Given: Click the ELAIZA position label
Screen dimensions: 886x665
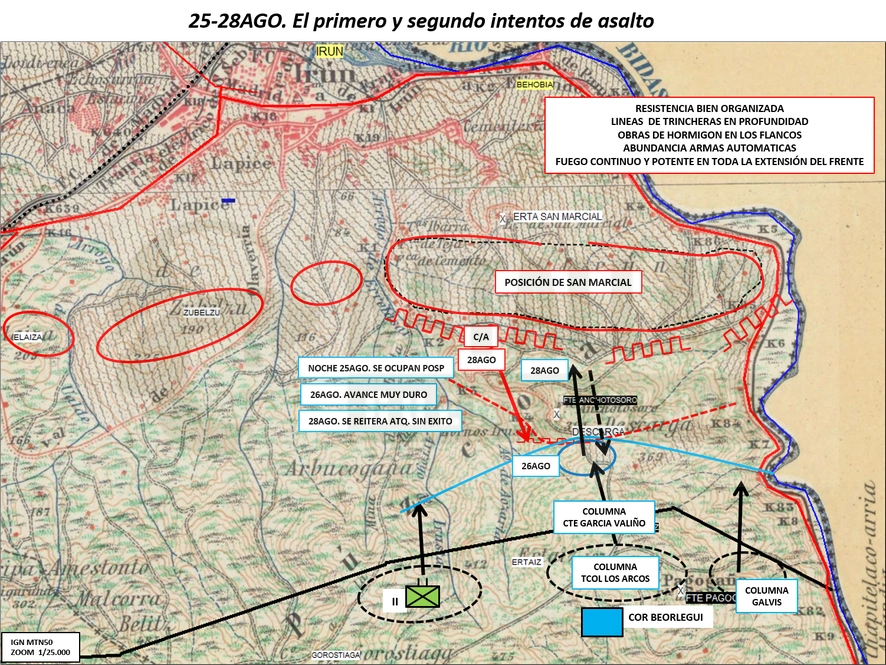Looking at the screenshot, I should click(27, 337).
